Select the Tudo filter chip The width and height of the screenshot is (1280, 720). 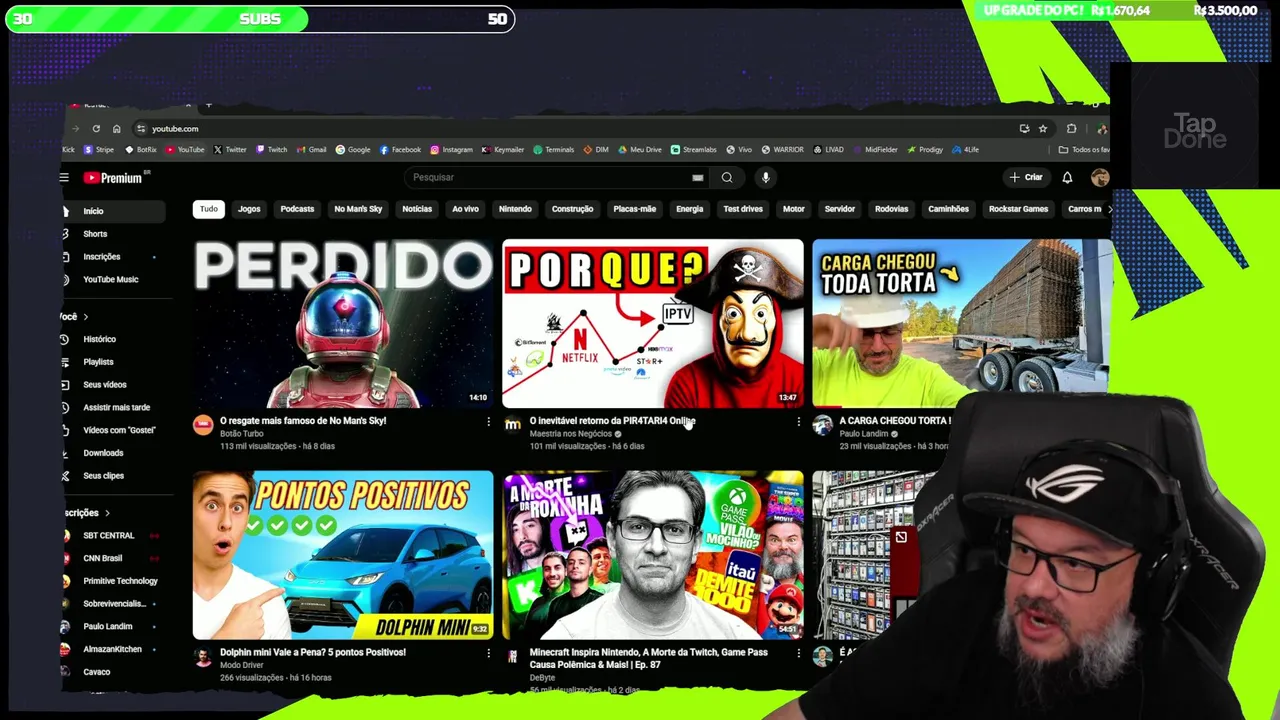pos(208,209)
